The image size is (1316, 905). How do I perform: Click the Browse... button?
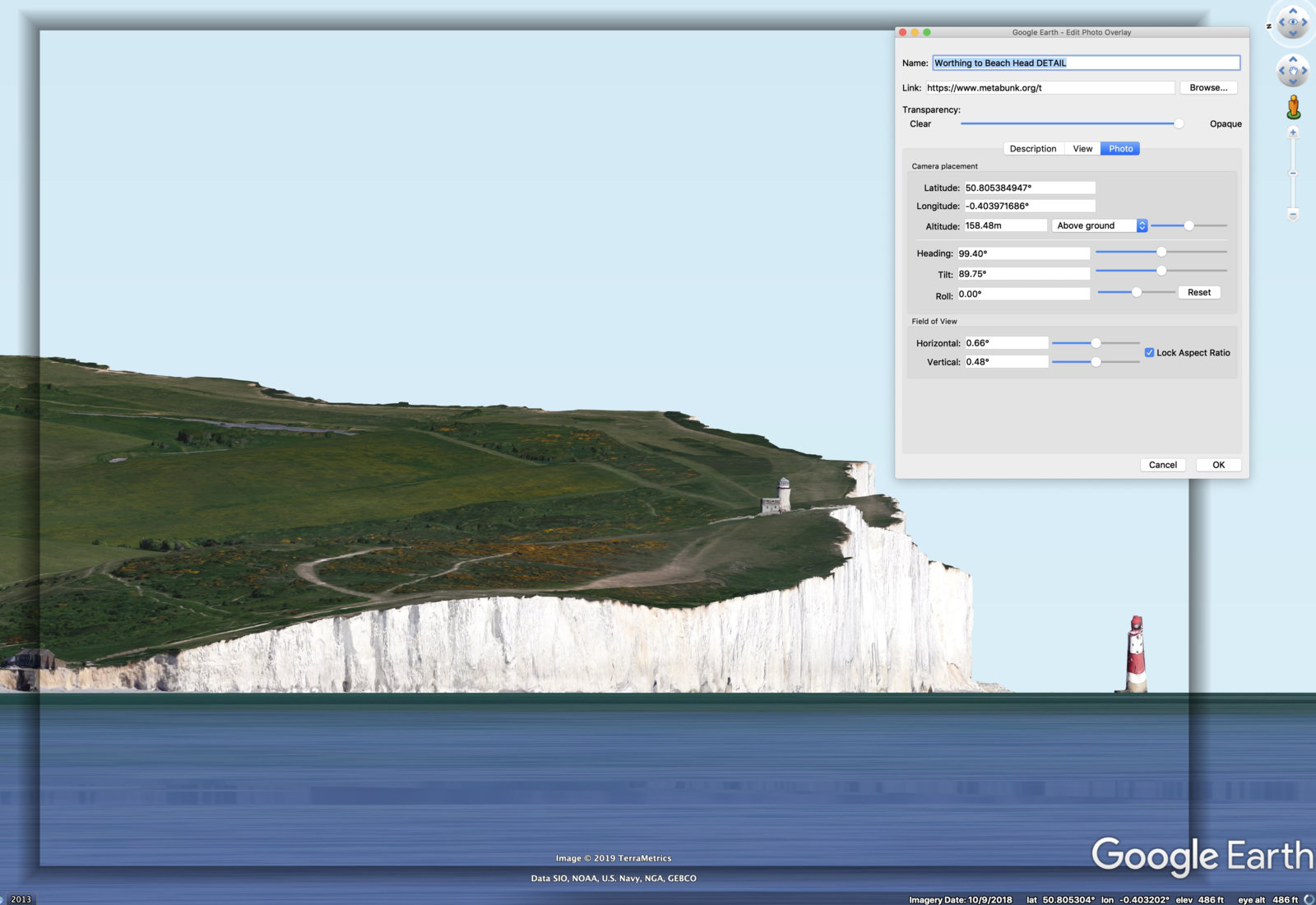point(1207,88)
